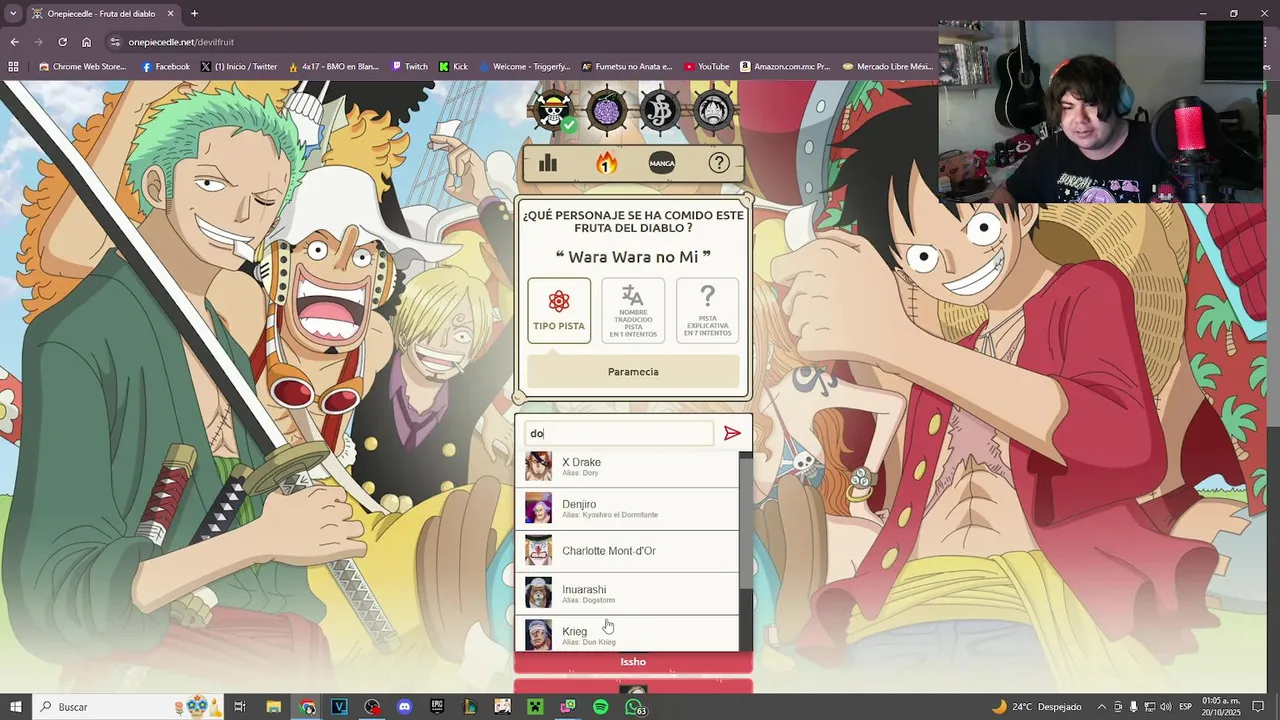Open Mercado Libre México bookmark
Image resolution: width=1280 pixels, height=720 pixels.
point(888,67)
